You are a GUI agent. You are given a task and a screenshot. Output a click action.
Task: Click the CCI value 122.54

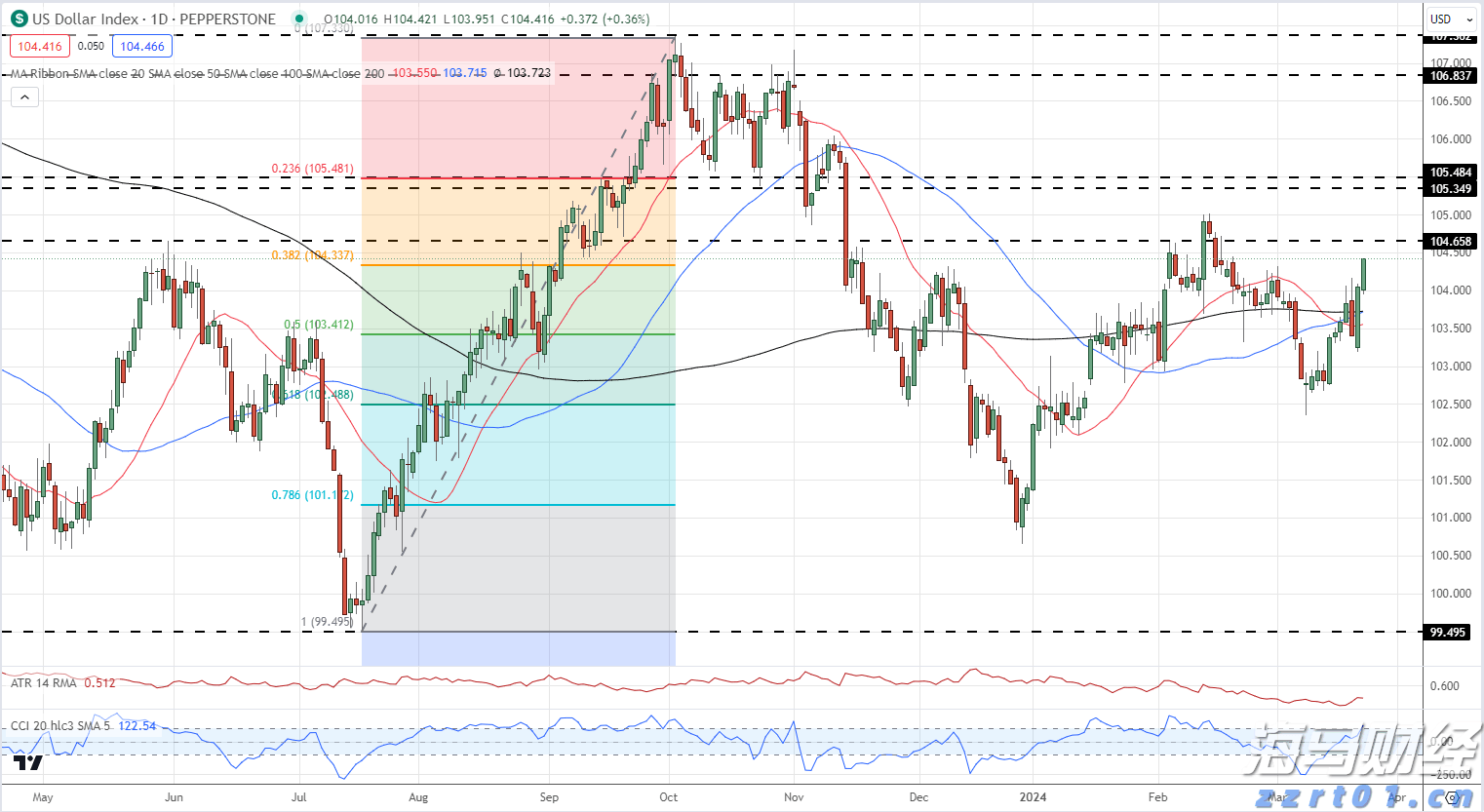[137, 726]
